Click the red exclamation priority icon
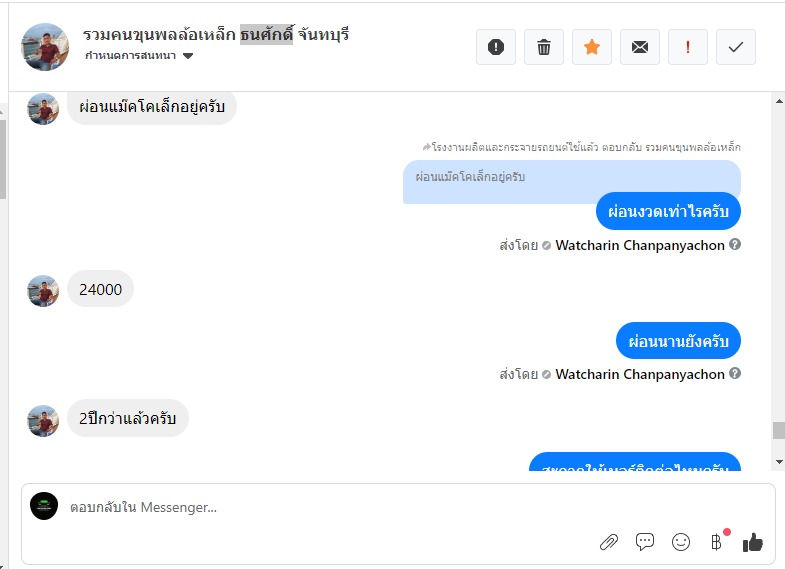Viewport: 785px width, 569px height. click(x=688, y=47)
